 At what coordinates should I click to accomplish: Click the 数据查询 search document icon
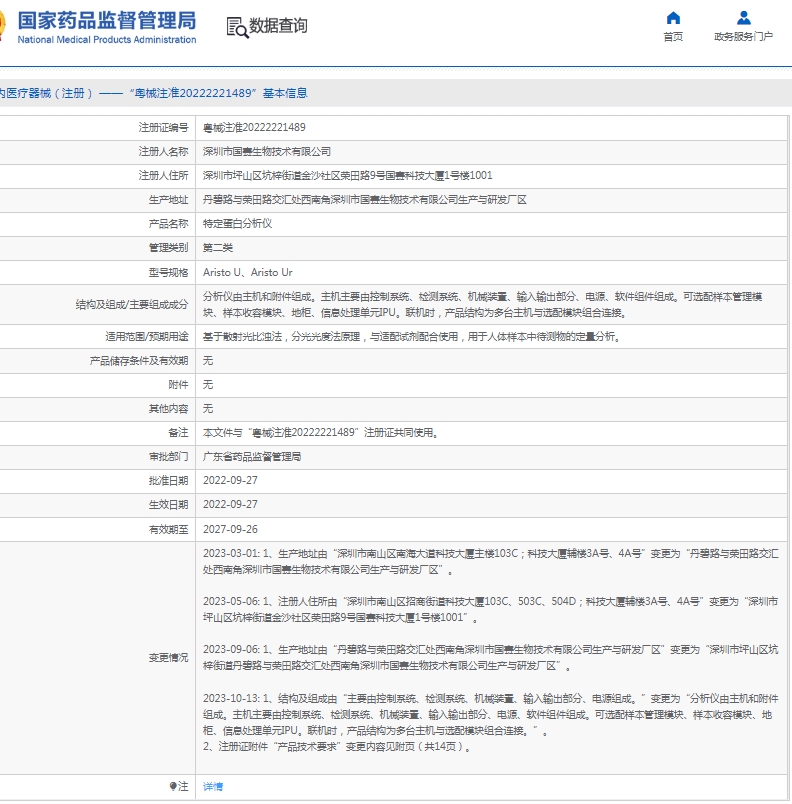237,27
